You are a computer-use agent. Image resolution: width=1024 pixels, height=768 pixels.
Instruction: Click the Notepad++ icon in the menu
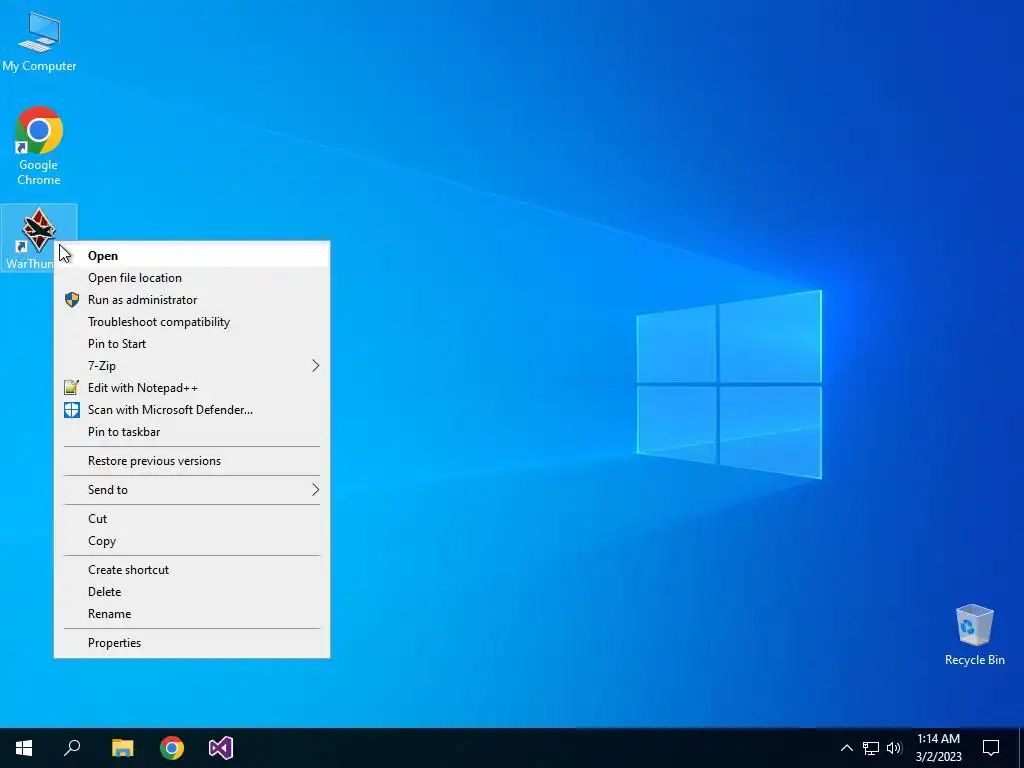(72, 388)
